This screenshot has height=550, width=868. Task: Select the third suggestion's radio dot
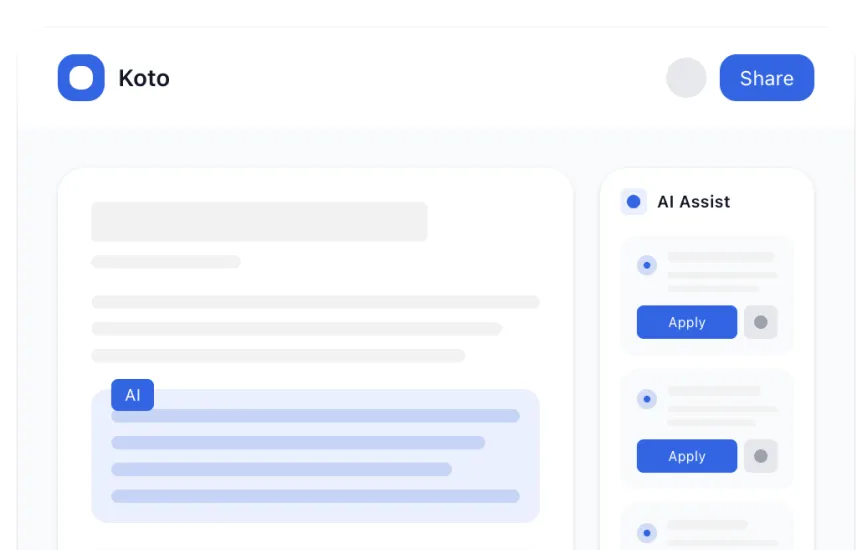[x=647, y=533]
